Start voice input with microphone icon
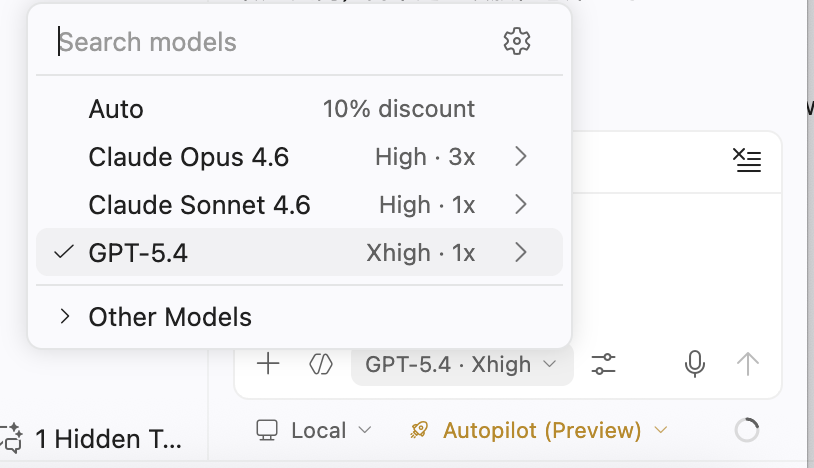Screen dimensions: 814x468 pos(695,364)
